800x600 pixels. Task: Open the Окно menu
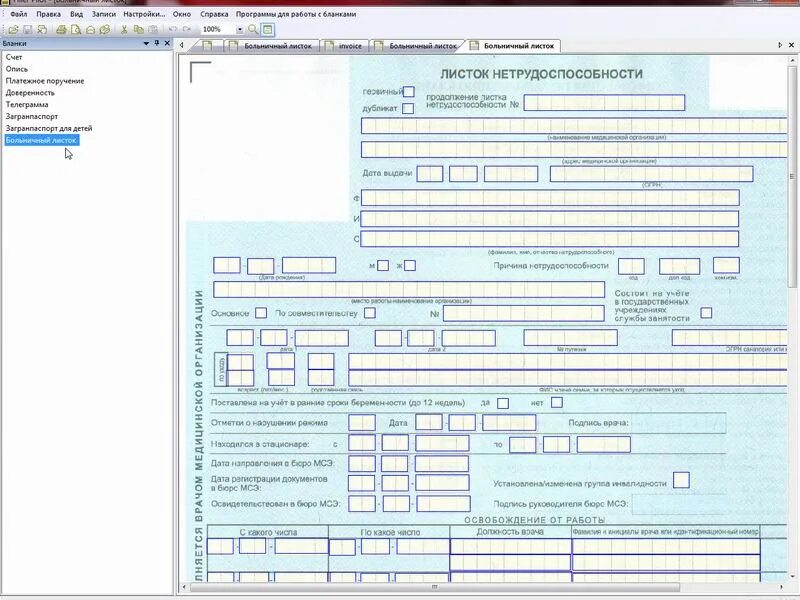(182, 14)
